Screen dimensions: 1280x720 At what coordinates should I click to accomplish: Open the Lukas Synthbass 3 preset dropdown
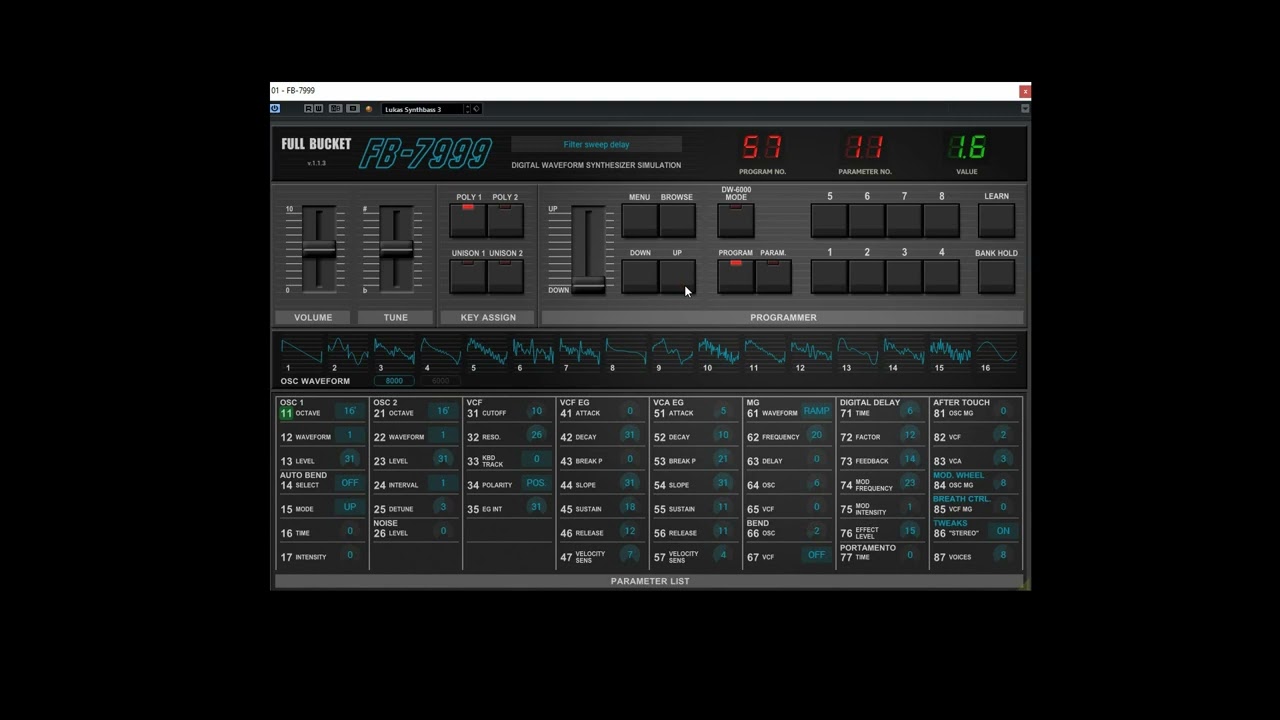pyautogui.click(x=423, y=108)
